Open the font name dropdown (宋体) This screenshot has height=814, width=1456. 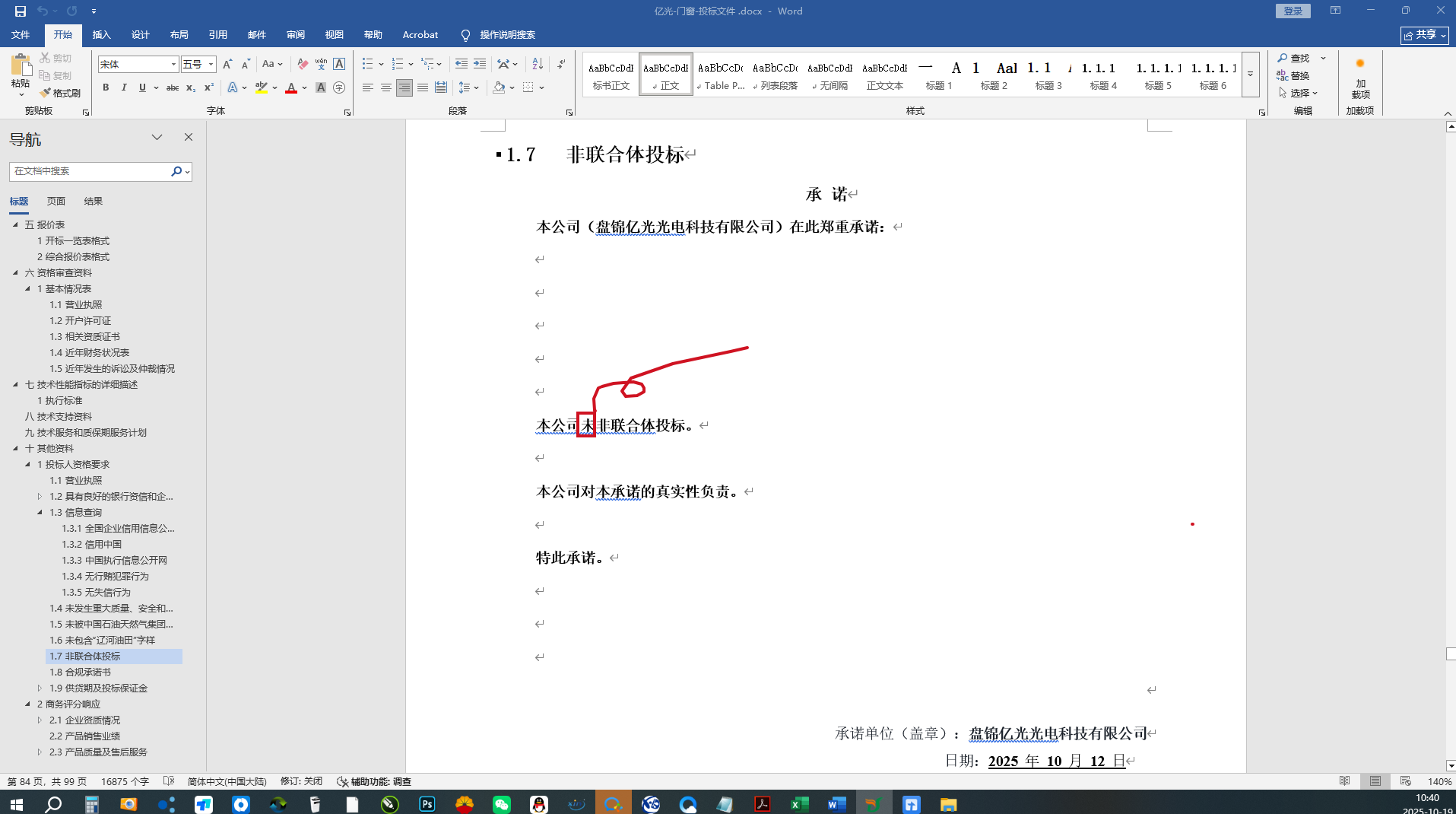click(173, 65)
